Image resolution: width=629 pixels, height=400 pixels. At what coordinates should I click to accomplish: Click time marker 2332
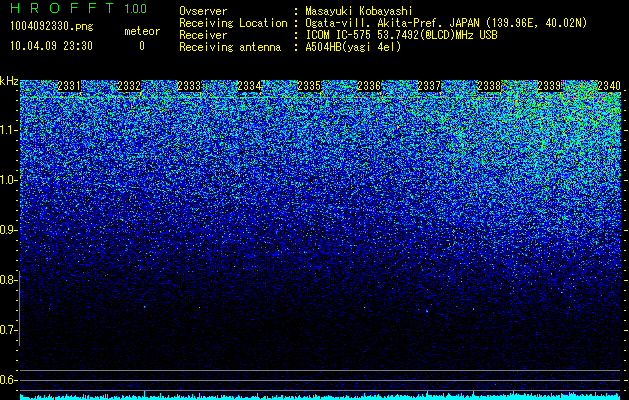tap(129, 86)
